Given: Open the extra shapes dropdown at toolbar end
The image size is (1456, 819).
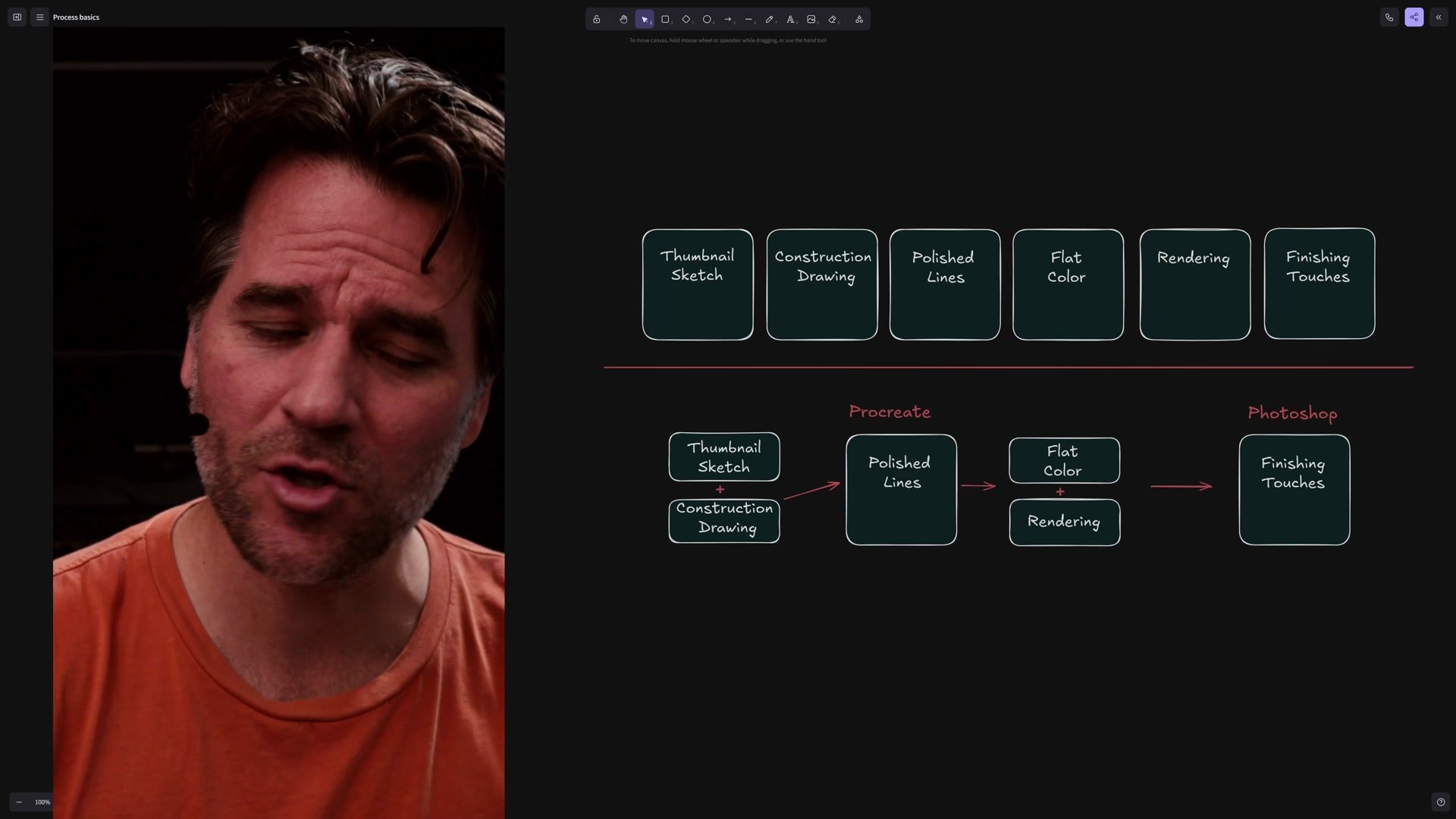Looking at the screenshot, I should coord(858,19).
